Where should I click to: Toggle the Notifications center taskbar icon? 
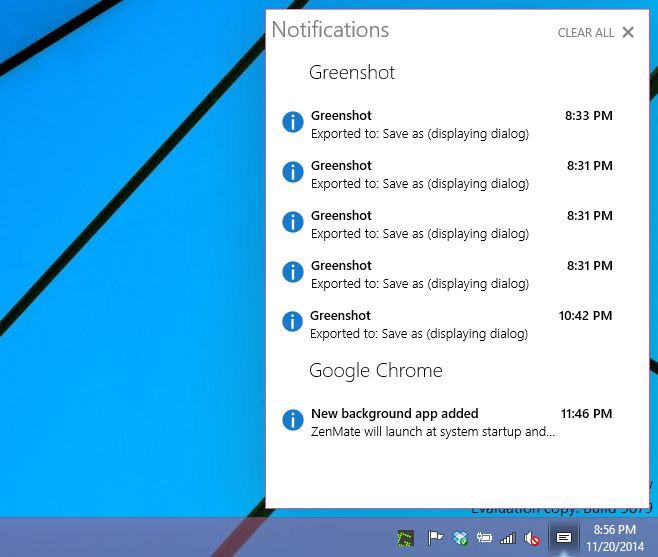pyautogui.click(x=564, y=538)
